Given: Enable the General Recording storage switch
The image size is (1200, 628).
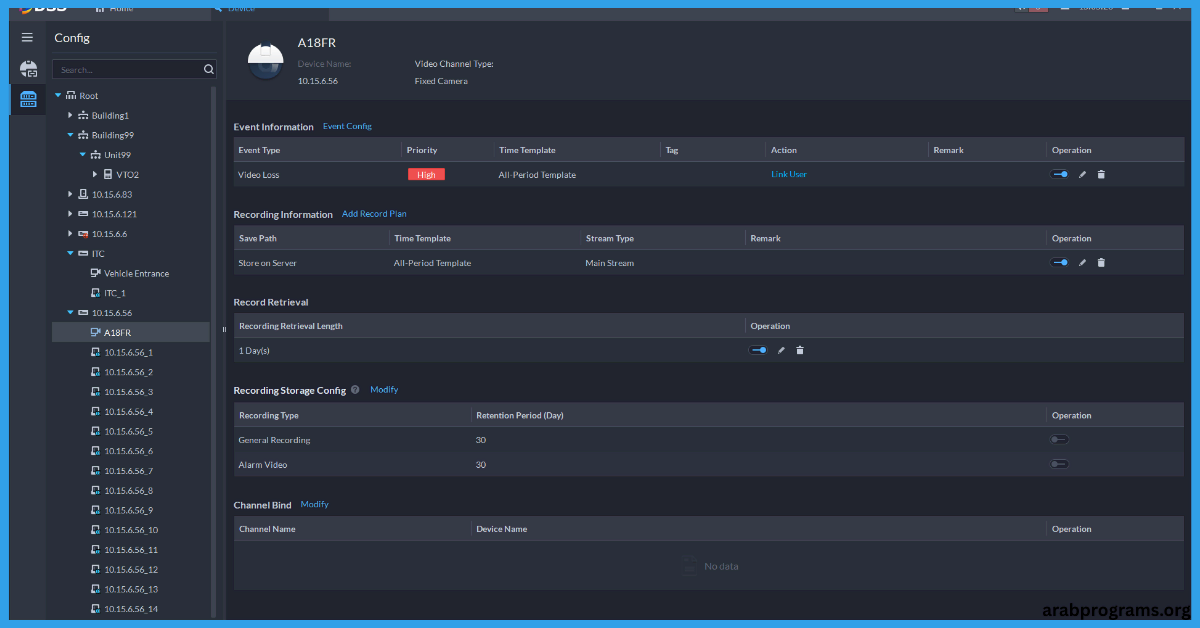Looking at the screenshot, I should 1059,440.
